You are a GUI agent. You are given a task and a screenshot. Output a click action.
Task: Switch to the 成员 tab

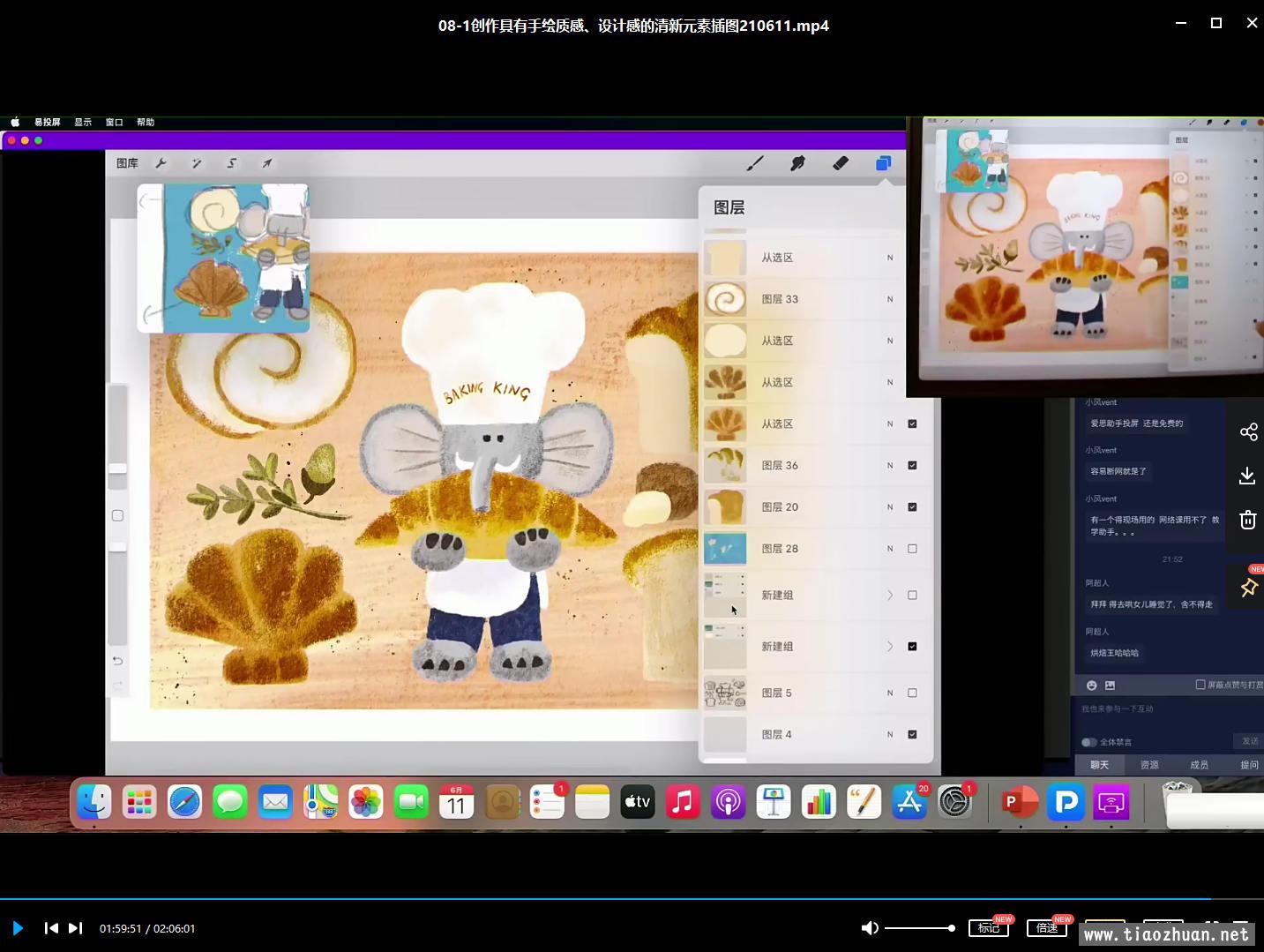pos(1199,765)
